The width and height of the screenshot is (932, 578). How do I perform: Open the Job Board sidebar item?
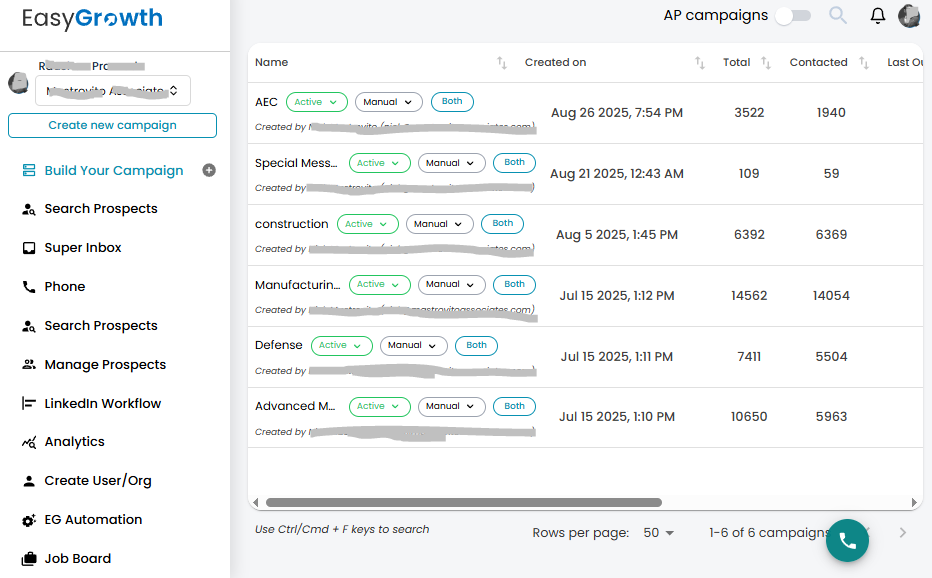click(77, 559)
